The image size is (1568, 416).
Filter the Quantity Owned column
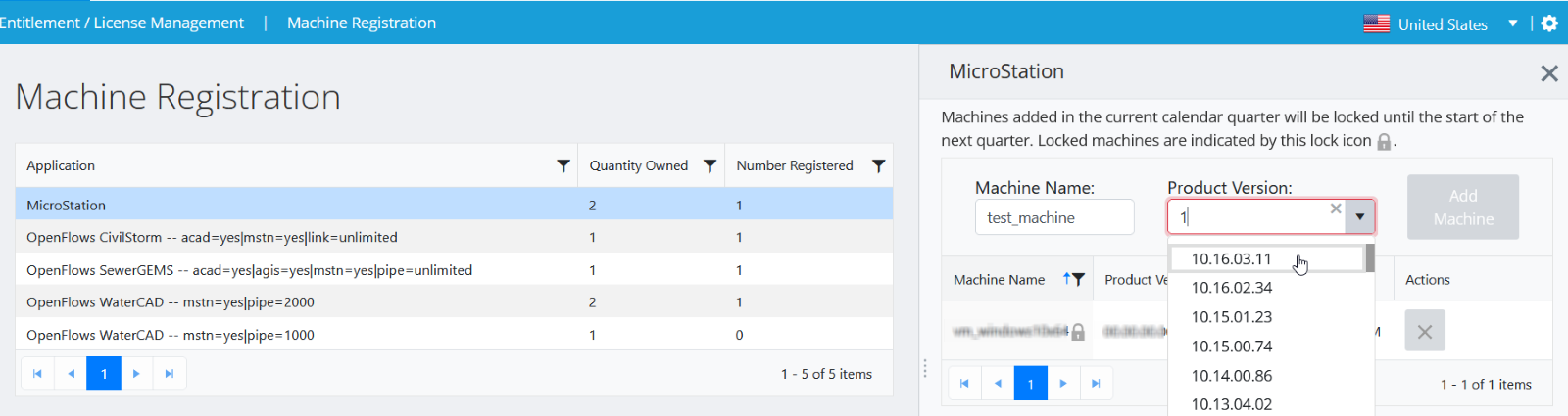(x=710, y=165)
